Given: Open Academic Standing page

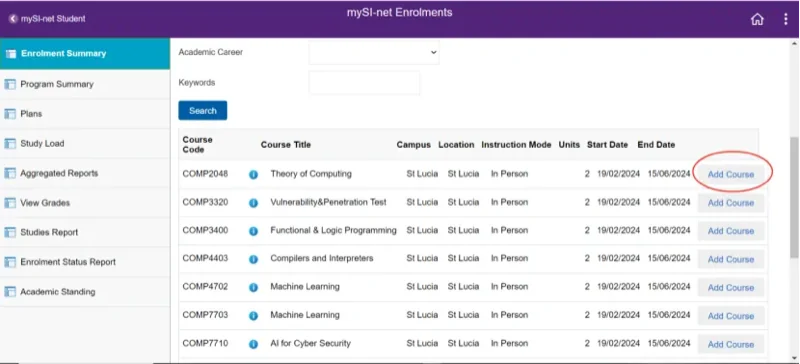Looking at the screenshot, I should click(85, 292).
